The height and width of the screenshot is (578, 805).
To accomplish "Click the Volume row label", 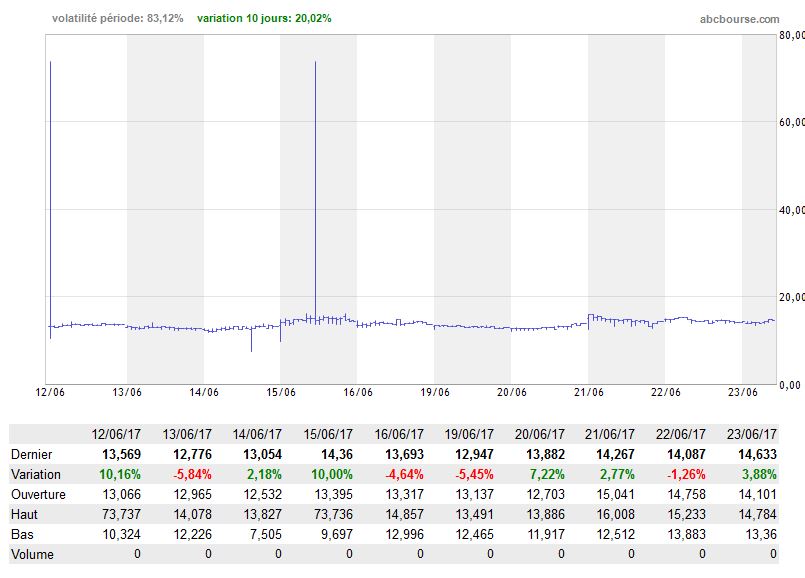I will [32, 554].
